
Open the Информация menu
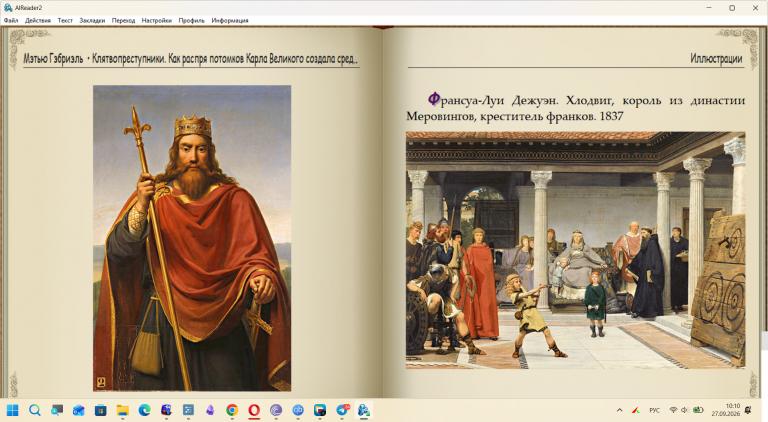pyautogui.click(x=230, y=21)
